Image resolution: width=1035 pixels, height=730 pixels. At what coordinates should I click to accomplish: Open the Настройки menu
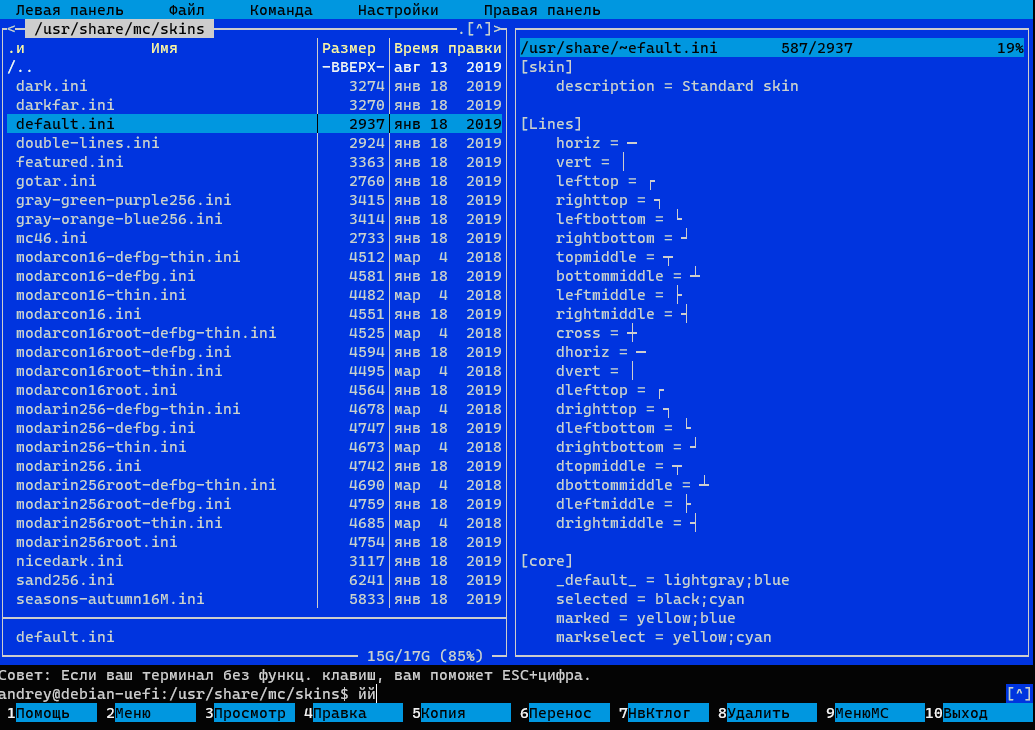pyautogui.click(x=397, y=10)
